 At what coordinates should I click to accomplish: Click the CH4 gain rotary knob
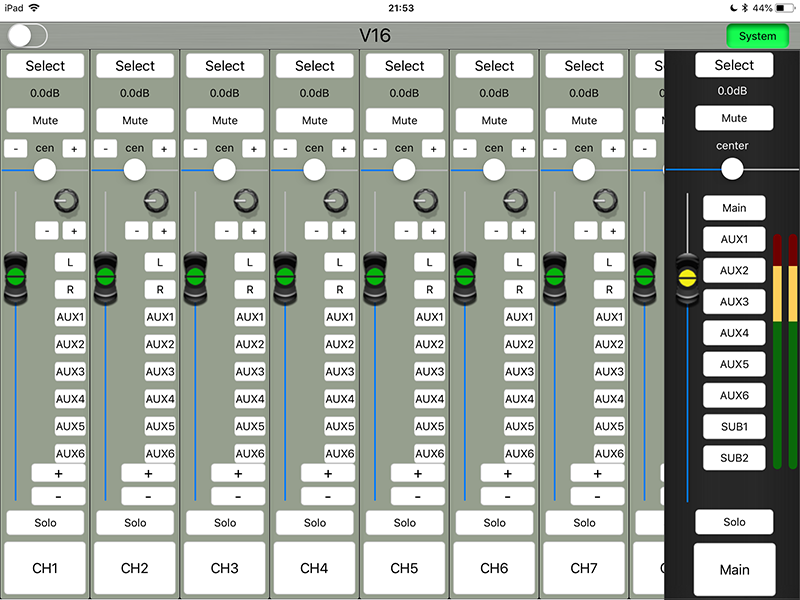(336, 201)
